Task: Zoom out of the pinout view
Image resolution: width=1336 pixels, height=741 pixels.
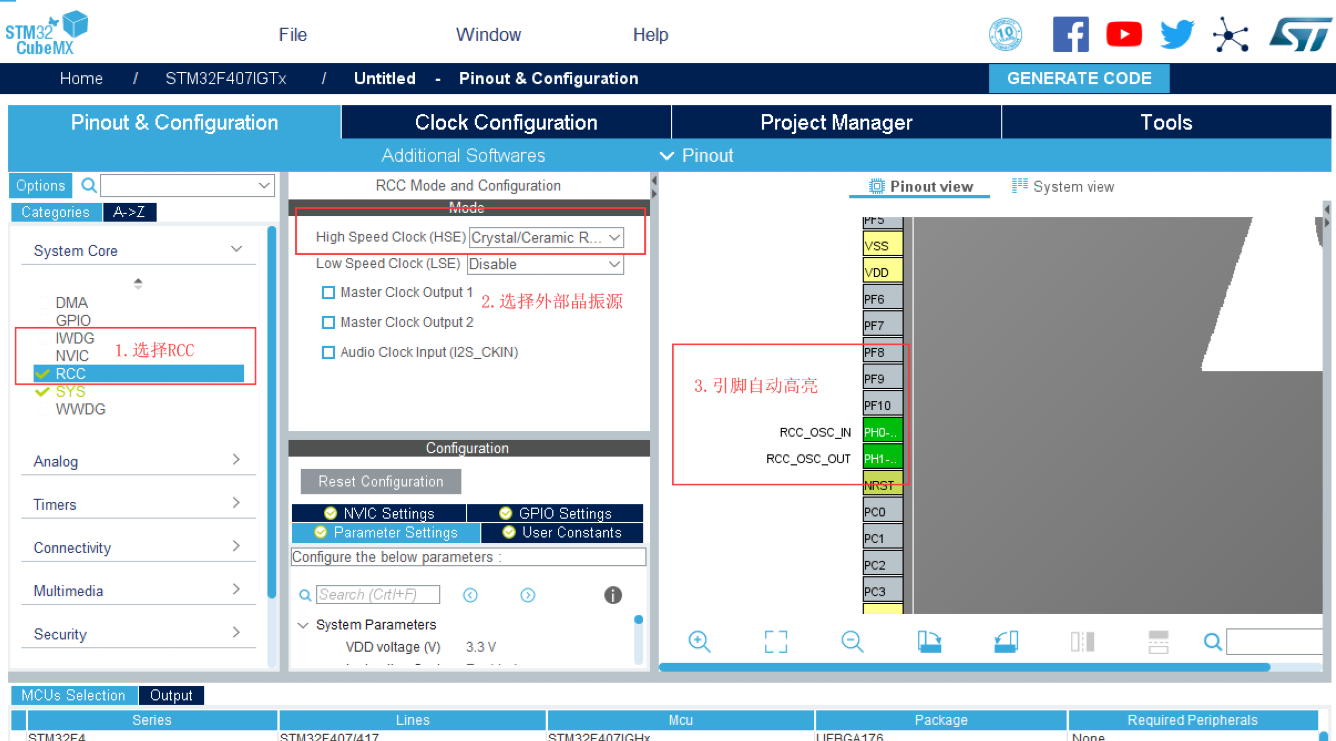Action: 852,642
